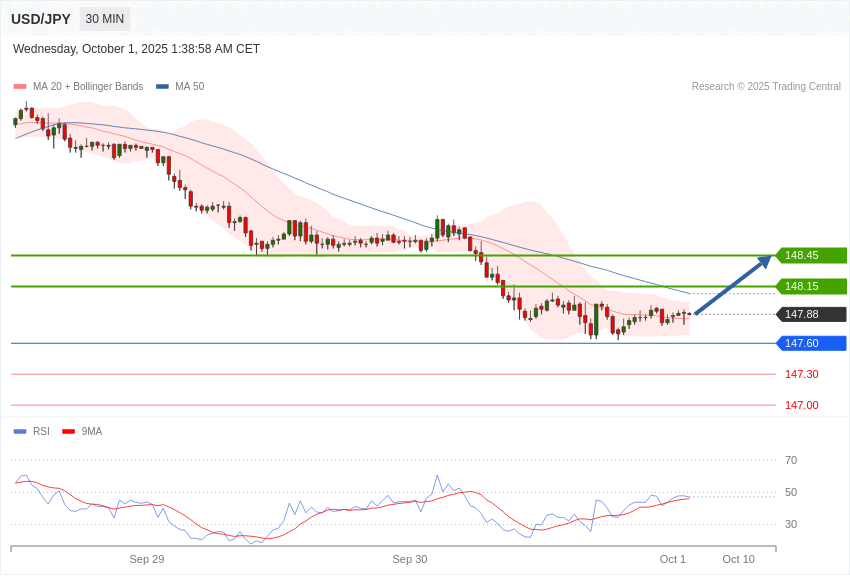Click the Sep 29 date axis label

pyautogui.click(x=147, y=559)
